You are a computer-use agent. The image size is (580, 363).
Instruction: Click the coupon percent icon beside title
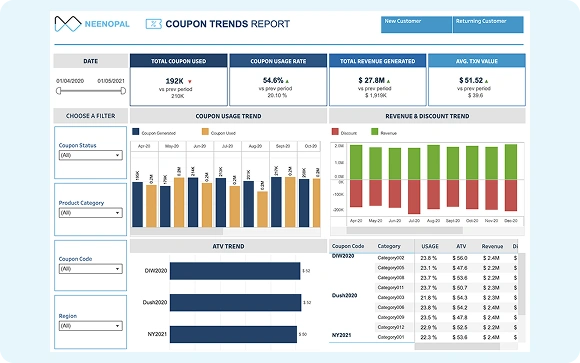154,24
